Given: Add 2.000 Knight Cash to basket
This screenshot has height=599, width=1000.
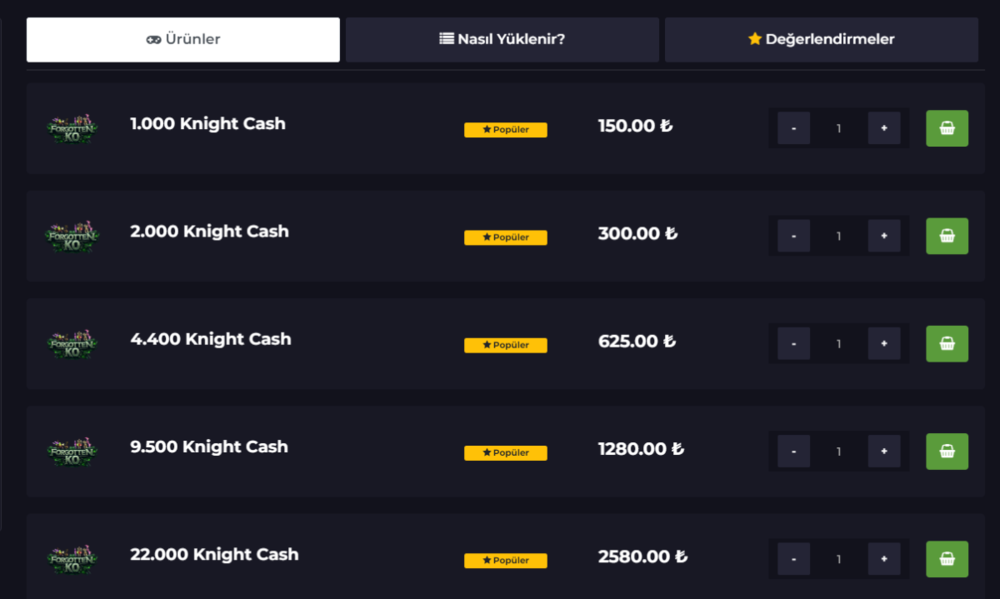Looking at the screenshot, I should pyautogui.click(x=947, y=236).
